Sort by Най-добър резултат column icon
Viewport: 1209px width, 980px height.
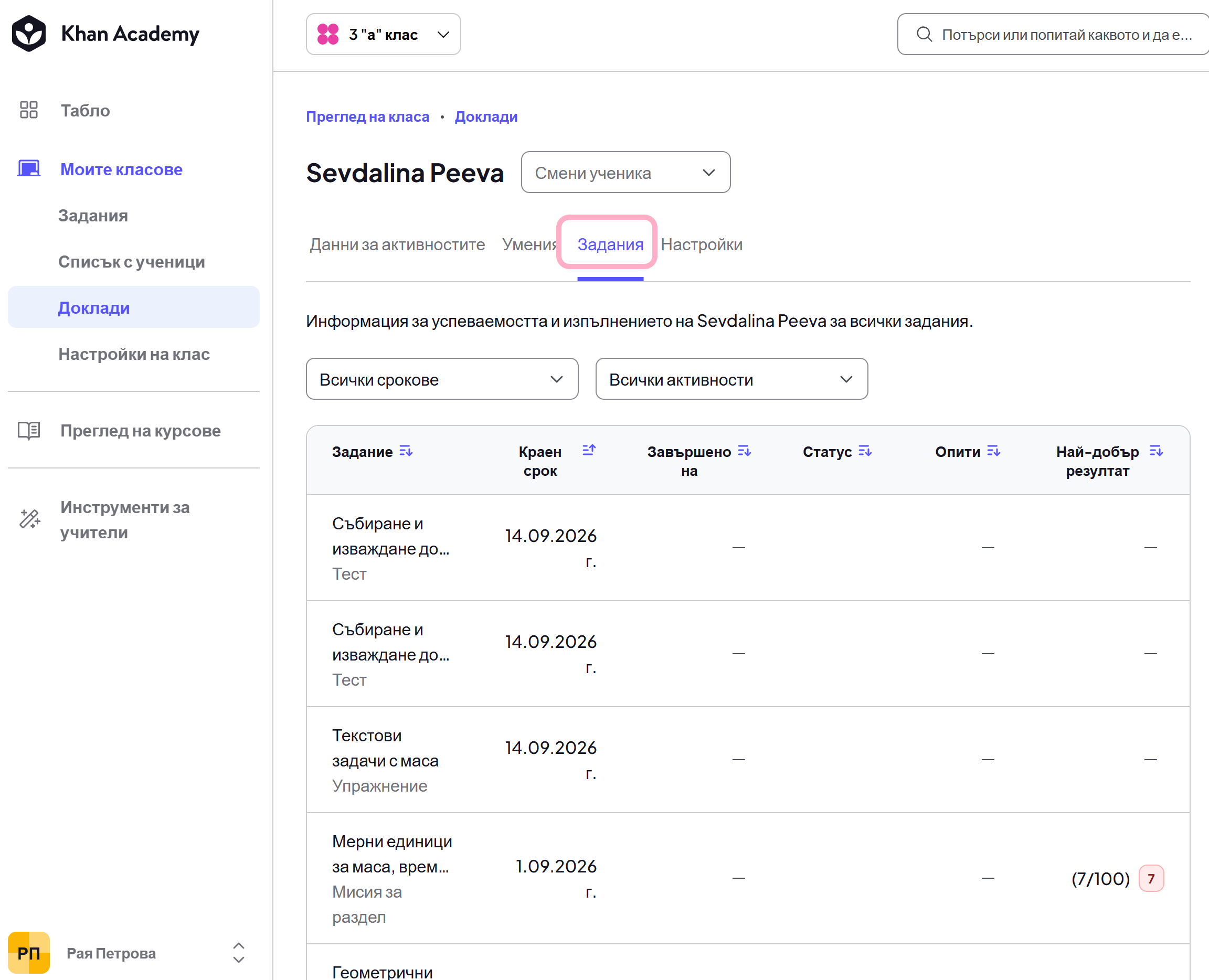click(1156, 451)
